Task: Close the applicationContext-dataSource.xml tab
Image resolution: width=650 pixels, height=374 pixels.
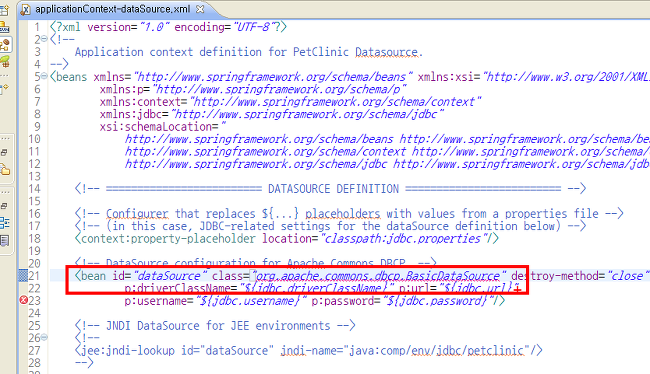Action: [200, 9]
